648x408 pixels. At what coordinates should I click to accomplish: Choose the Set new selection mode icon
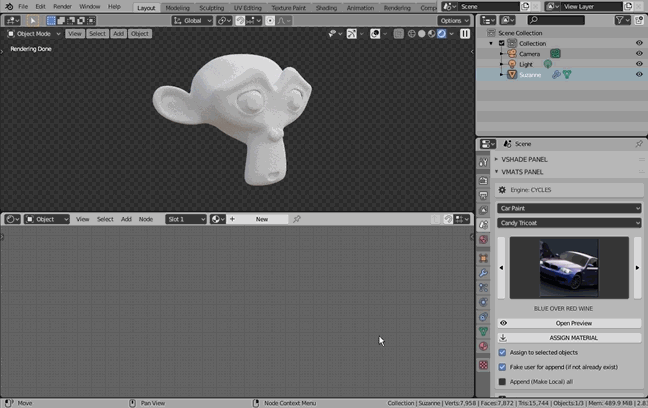coord(51,21)
